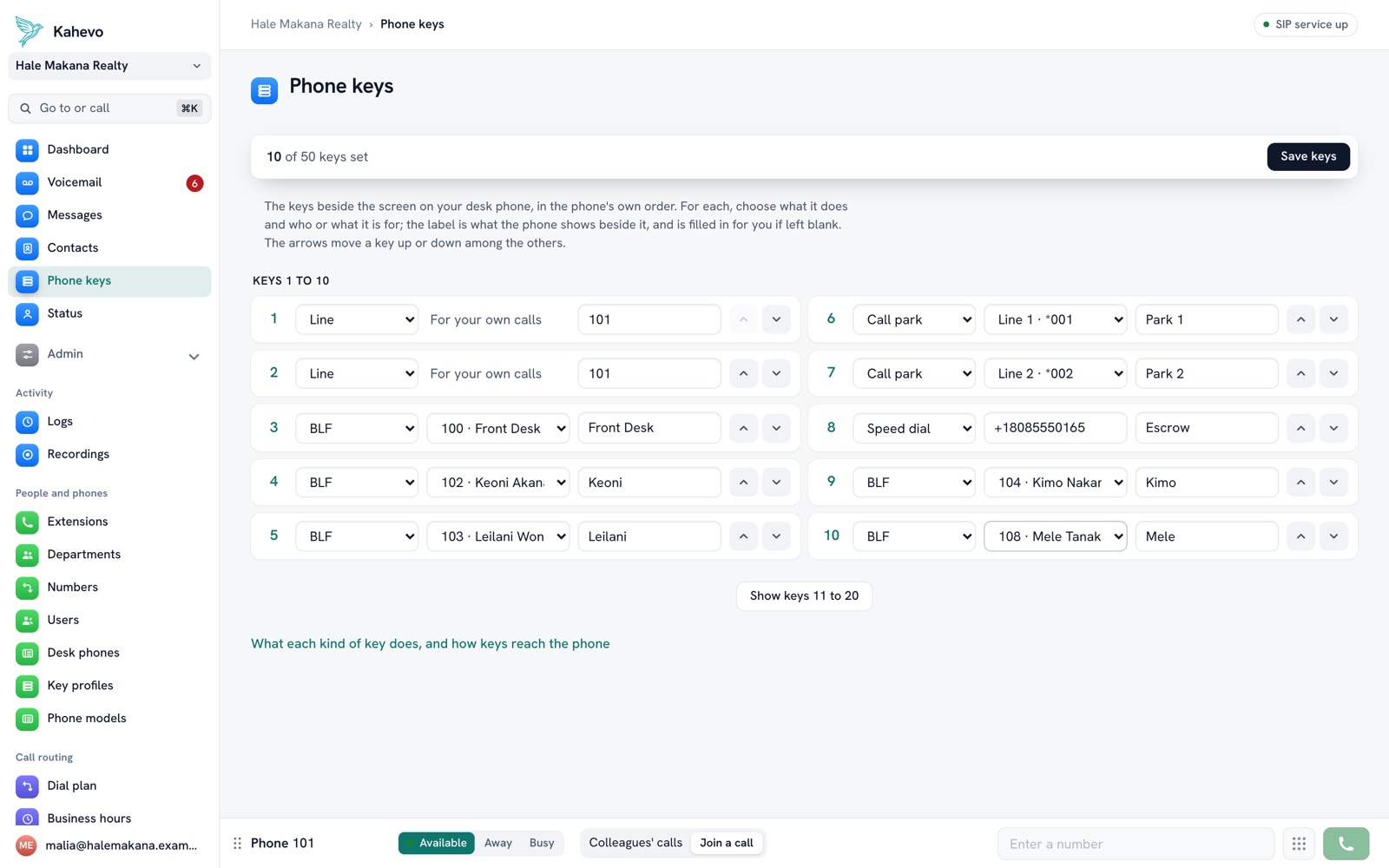This screenshot has width=1389, height=868.
Task: Open the key kinds help link
Action: click(430, 644)
